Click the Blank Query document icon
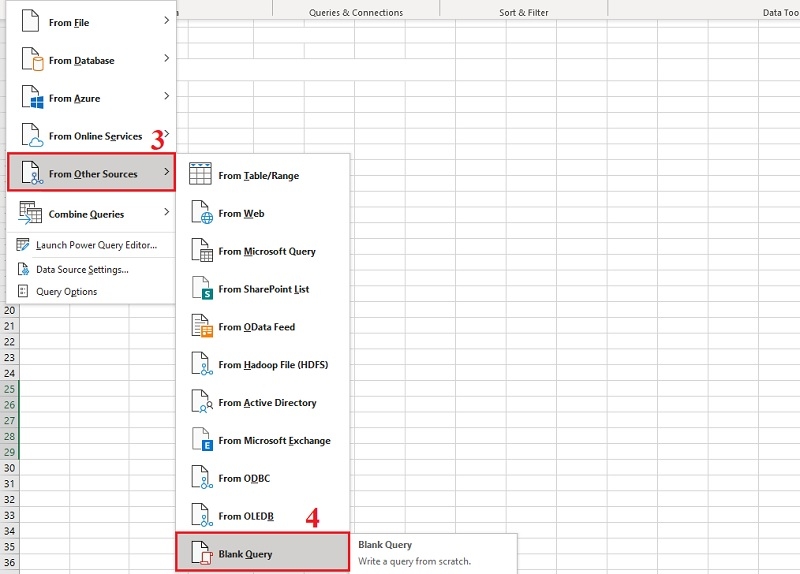The image size is (800, 574). pyautogui.click(x=202, y=553)
